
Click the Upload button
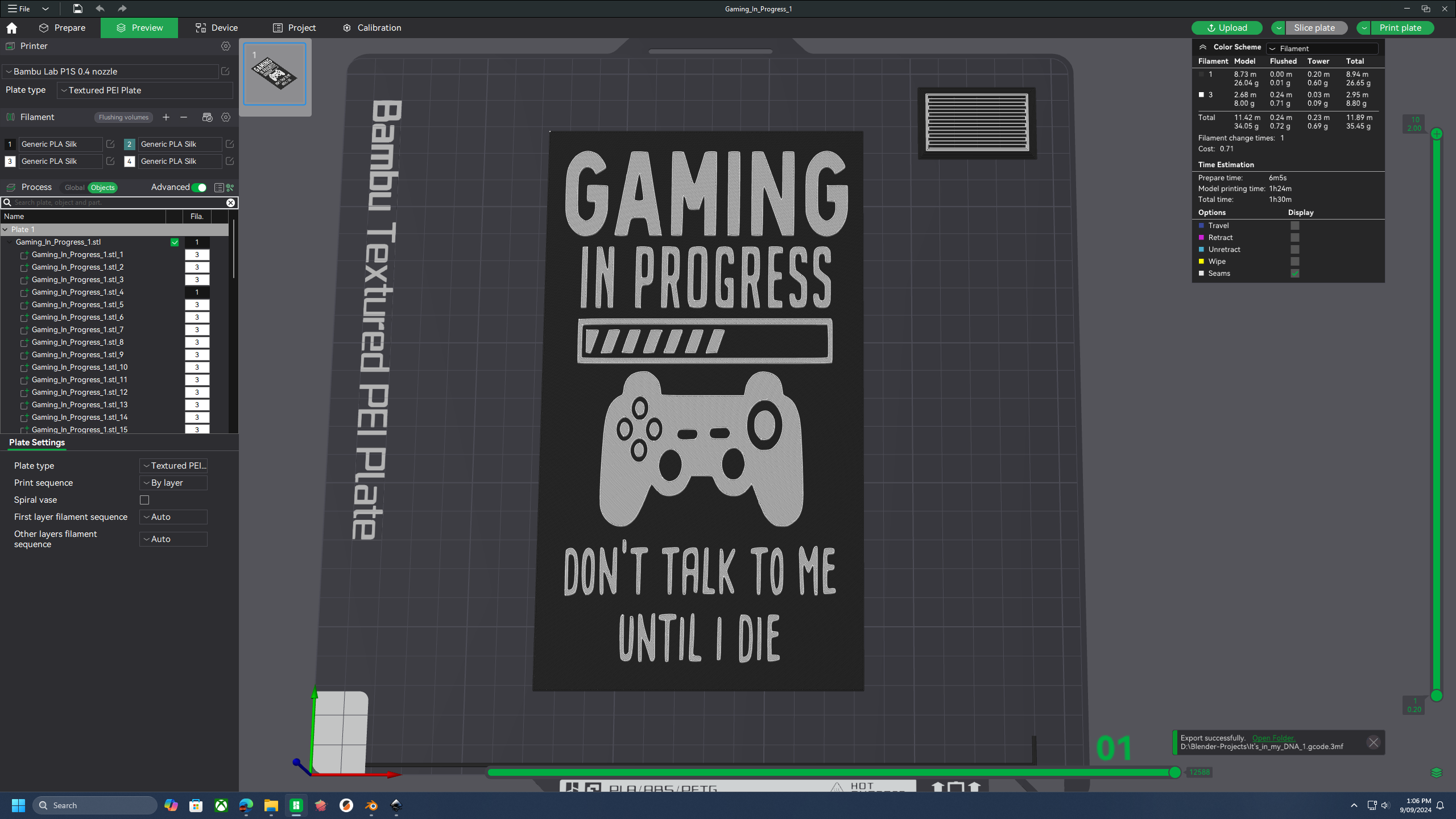click(x=1227, y=28)
